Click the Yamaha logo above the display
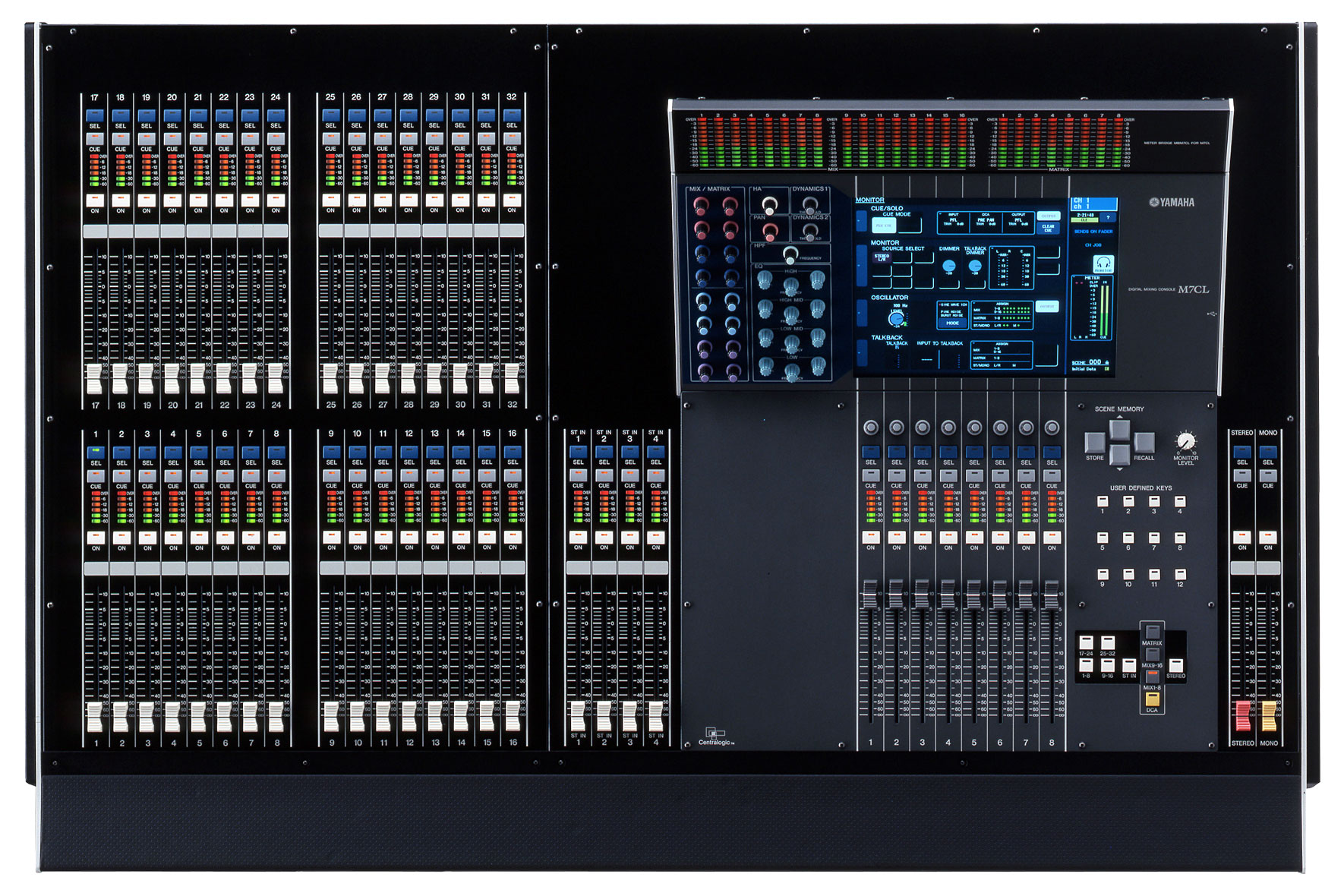Screen dimensions: 1344x896 [x=1172, y=201]
